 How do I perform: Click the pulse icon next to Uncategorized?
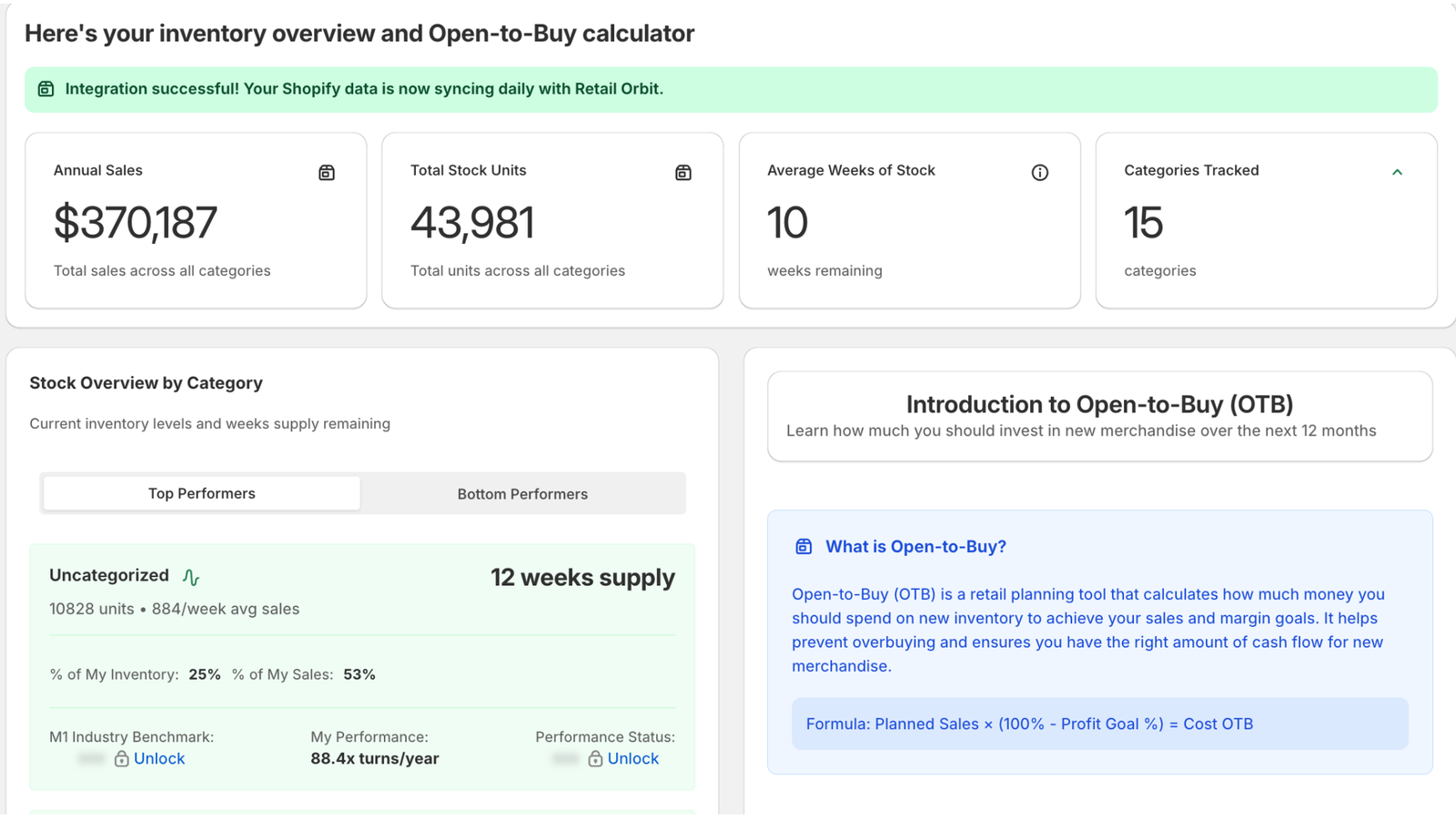(x=191, y=577)
